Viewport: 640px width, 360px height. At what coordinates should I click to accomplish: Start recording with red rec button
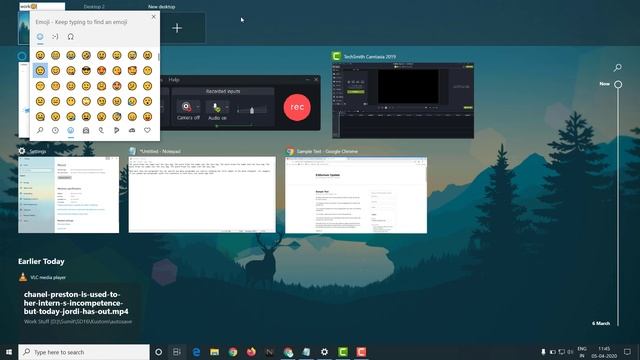(x=297, y=107)
